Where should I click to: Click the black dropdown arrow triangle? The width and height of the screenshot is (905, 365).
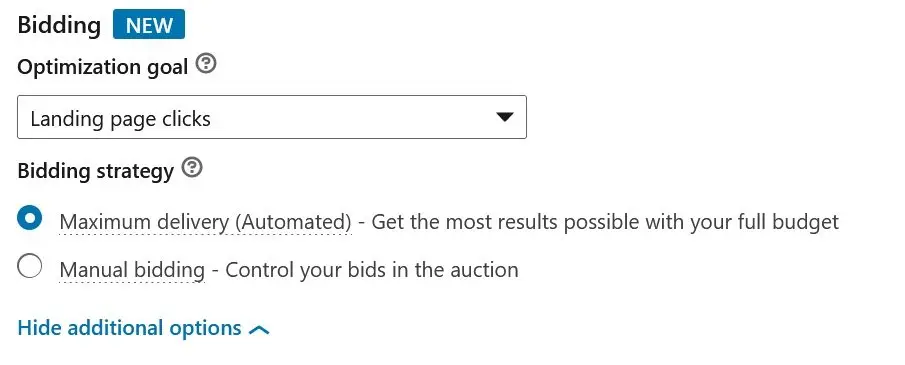(504, 117)
